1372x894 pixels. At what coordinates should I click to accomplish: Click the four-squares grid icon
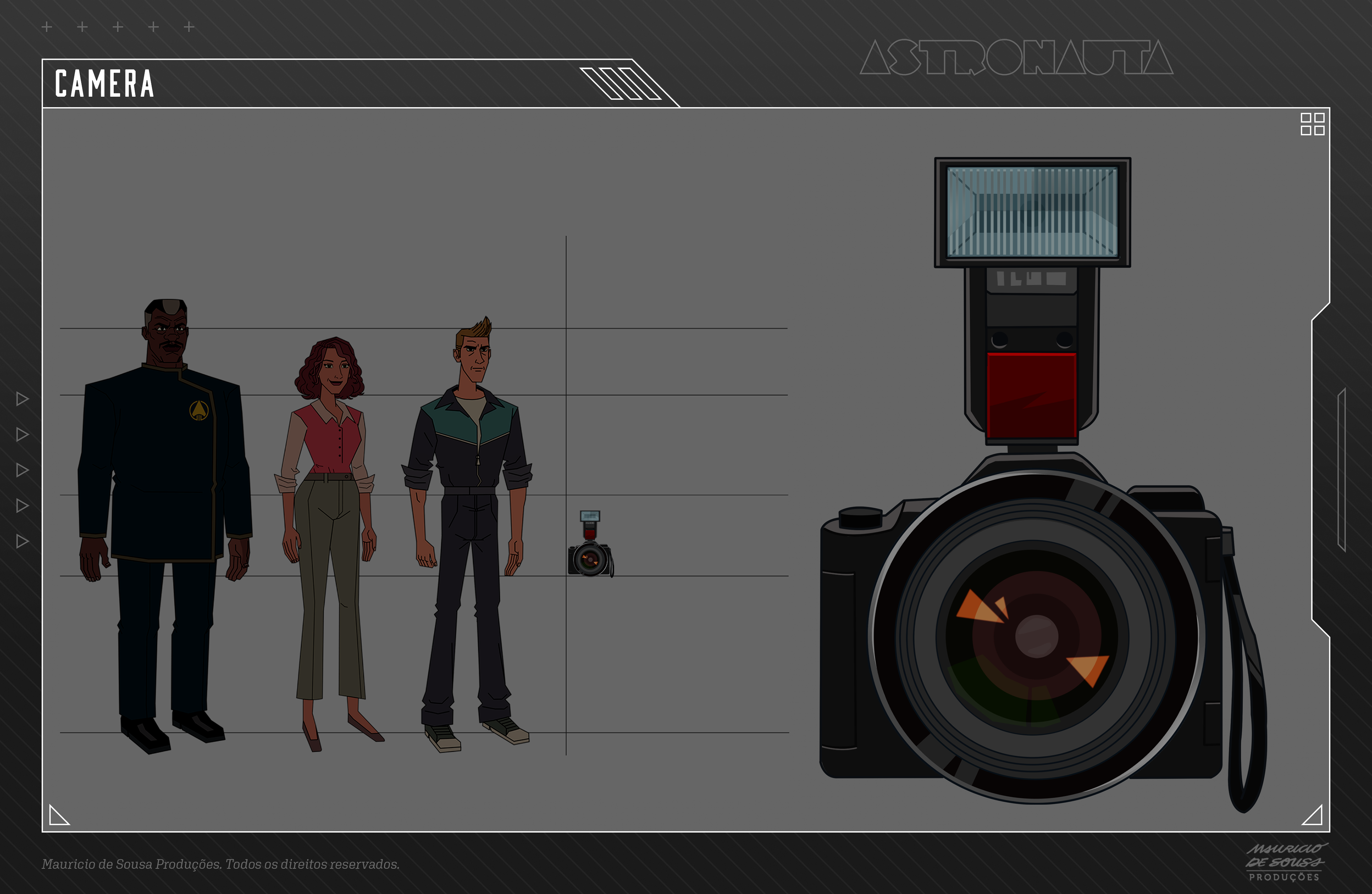pyautogui.click(x=1312, y=124)
